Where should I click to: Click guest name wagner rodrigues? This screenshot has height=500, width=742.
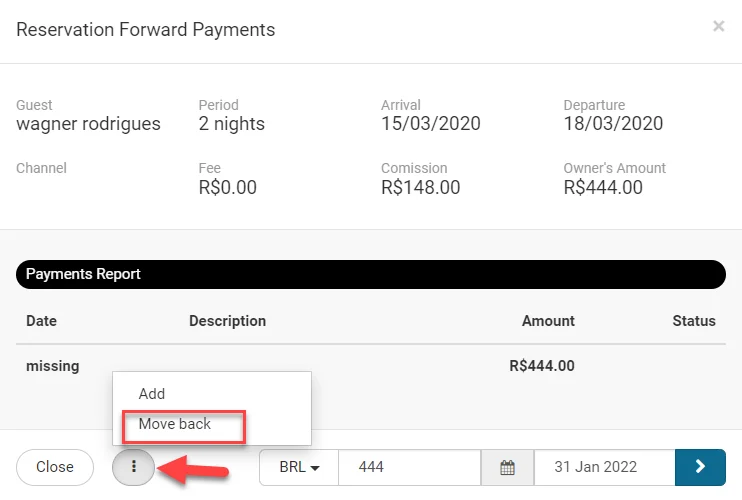pyautogui.click(x=88, y=124)
